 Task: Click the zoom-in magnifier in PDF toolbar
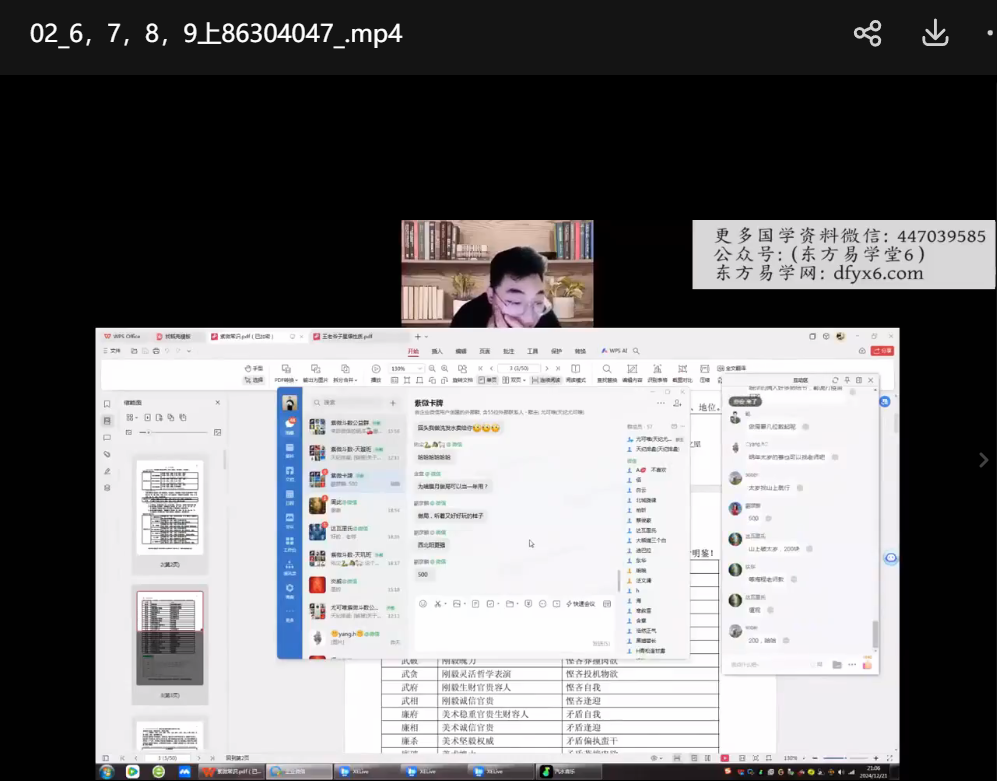pos(444,369)
